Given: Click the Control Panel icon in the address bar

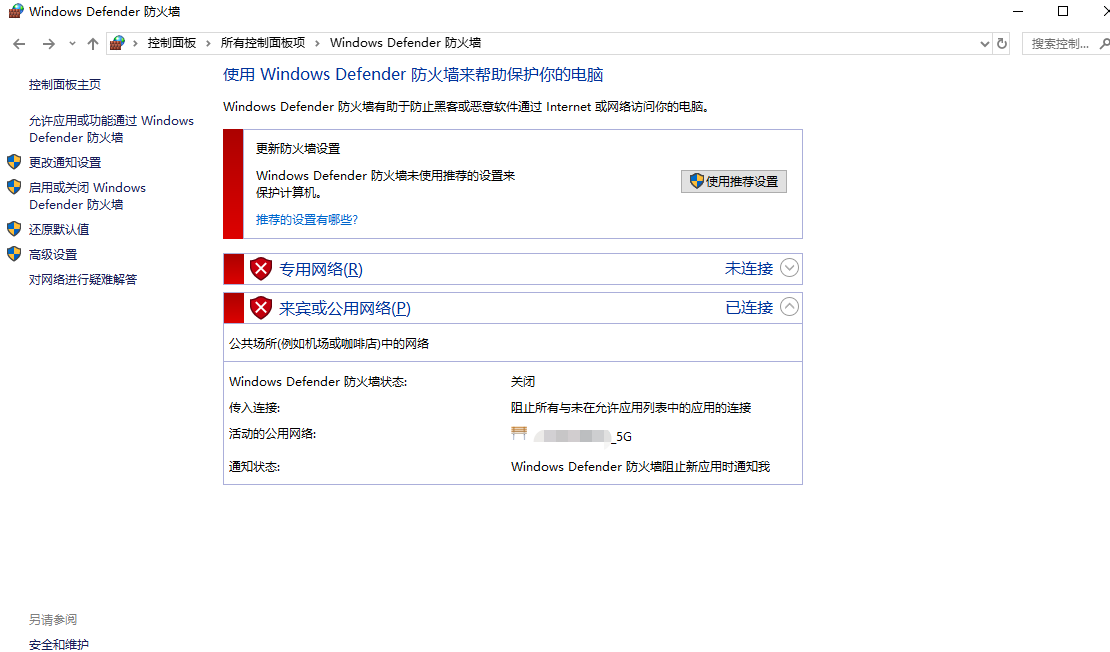Looking at the screenshot, I should 116,43.
